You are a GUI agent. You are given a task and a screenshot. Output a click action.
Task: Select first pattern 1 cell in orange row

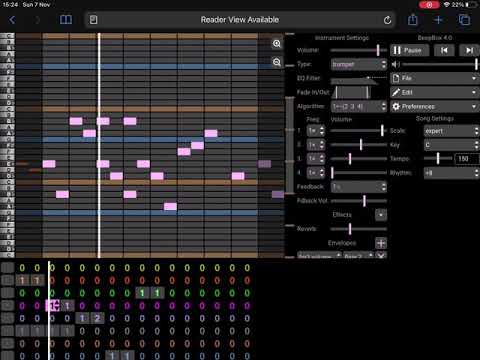[x=22, y=280]
